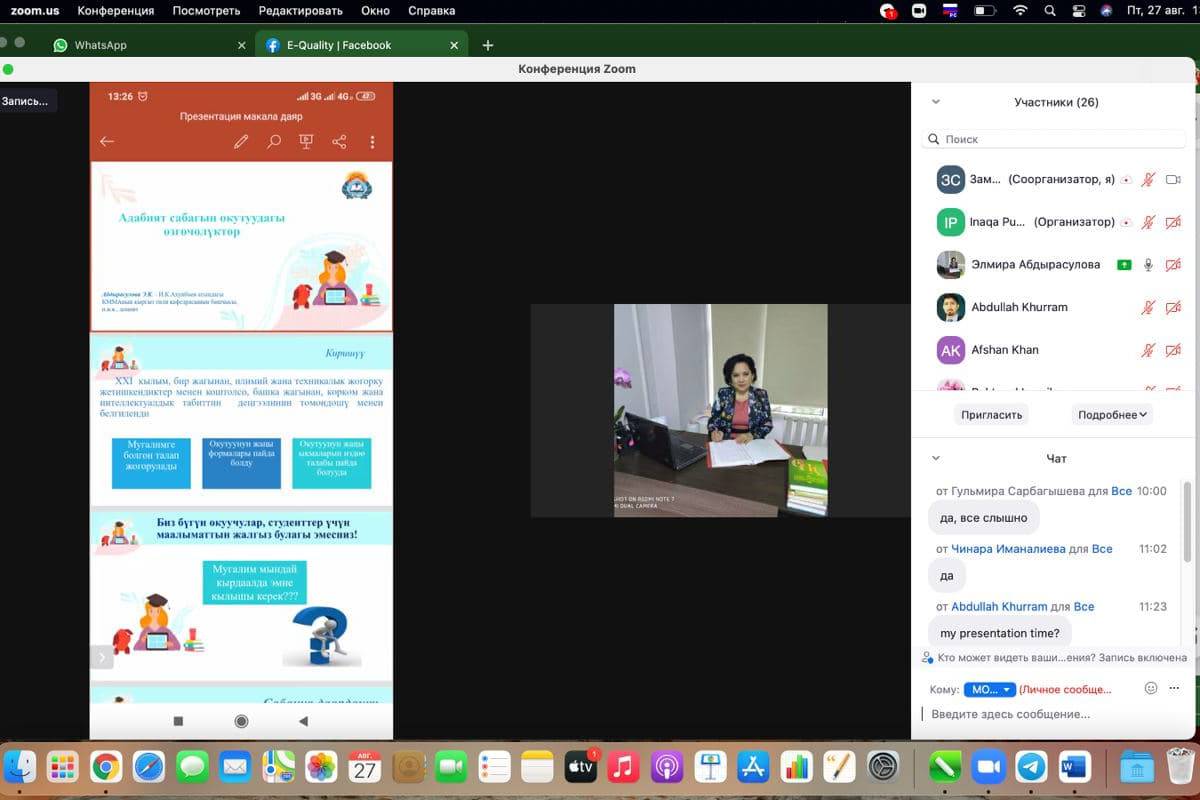Open Spotlight search in the menu bar

[1049, 11]
